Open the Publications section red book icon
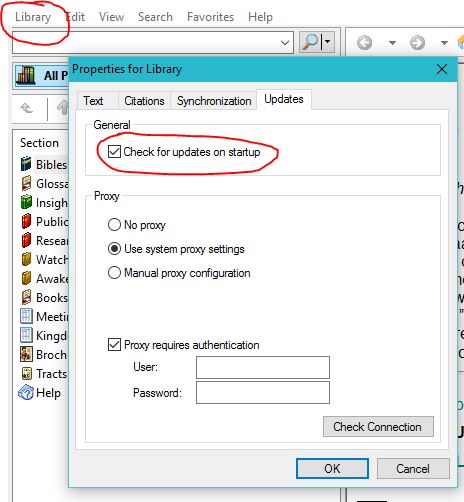The width and height of the screenshot is (464, 502). click(26, 221)
